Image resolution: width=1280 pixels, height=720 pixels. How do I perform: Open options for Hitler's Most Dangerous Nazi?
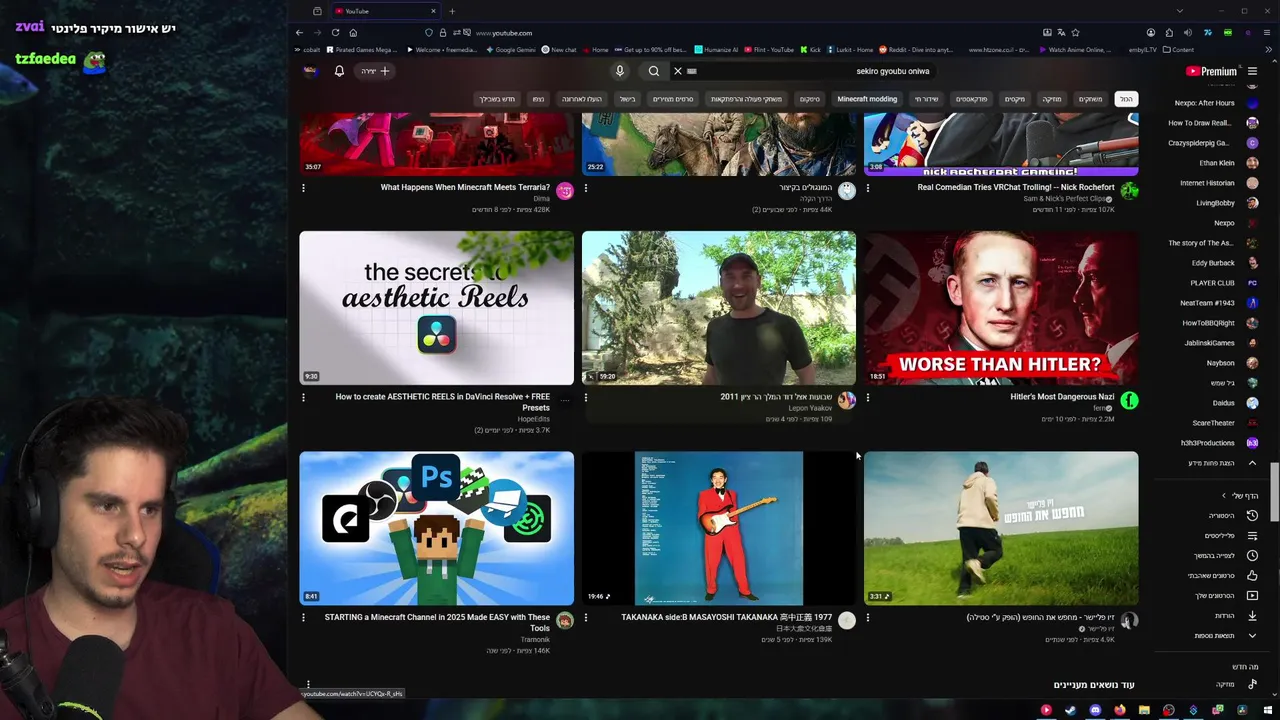pyautogui.click(x=868, y=397)
